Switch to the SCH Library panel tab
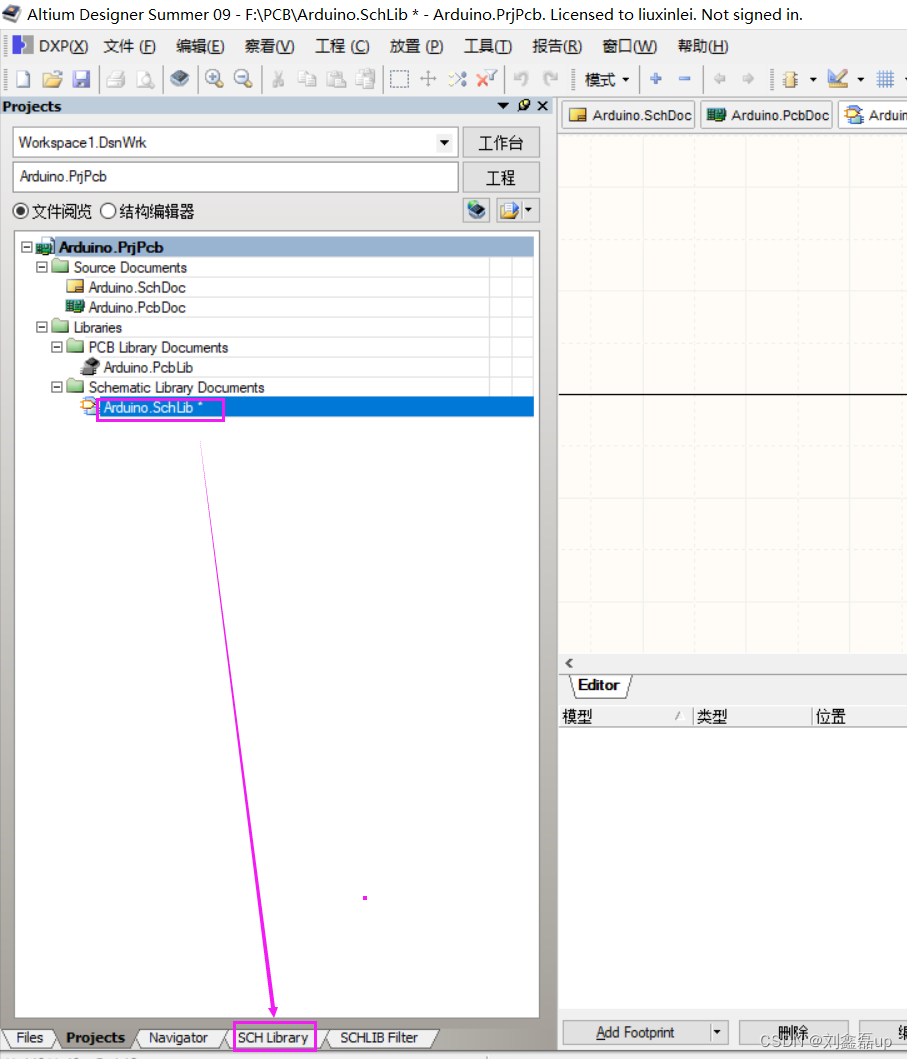This screenshot has width=907, height=1059. pos(273,1037)
